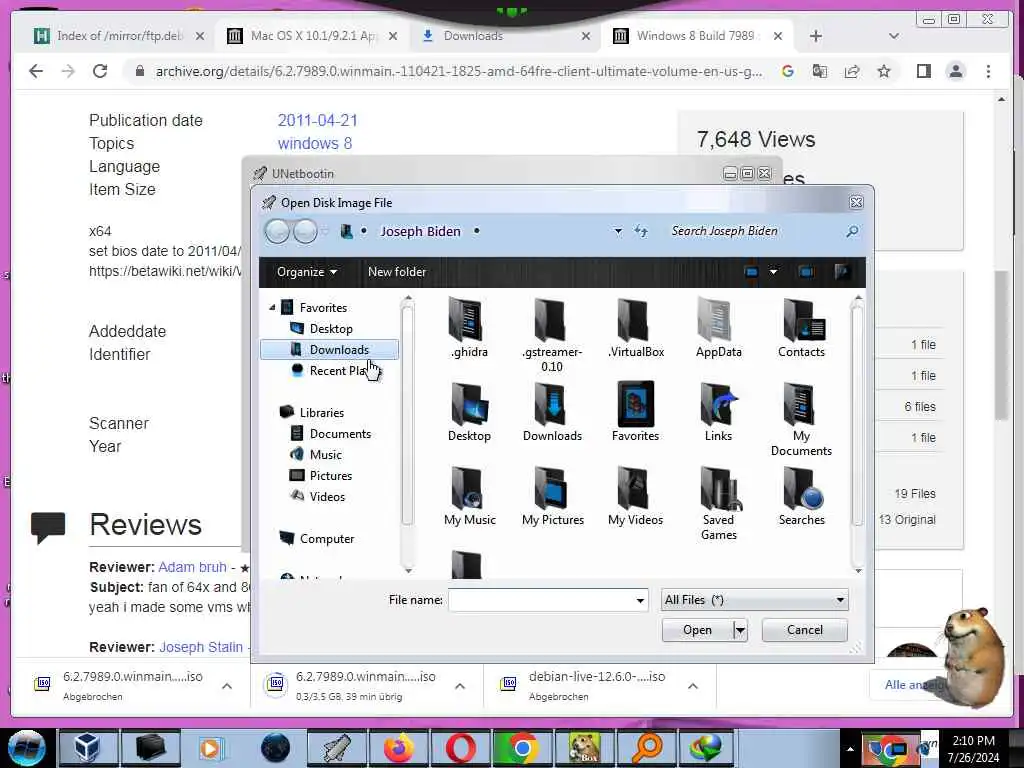Click the refresh arrows in address bar
This screenshot has width=1024, height=768.
[x=641, y=231]
